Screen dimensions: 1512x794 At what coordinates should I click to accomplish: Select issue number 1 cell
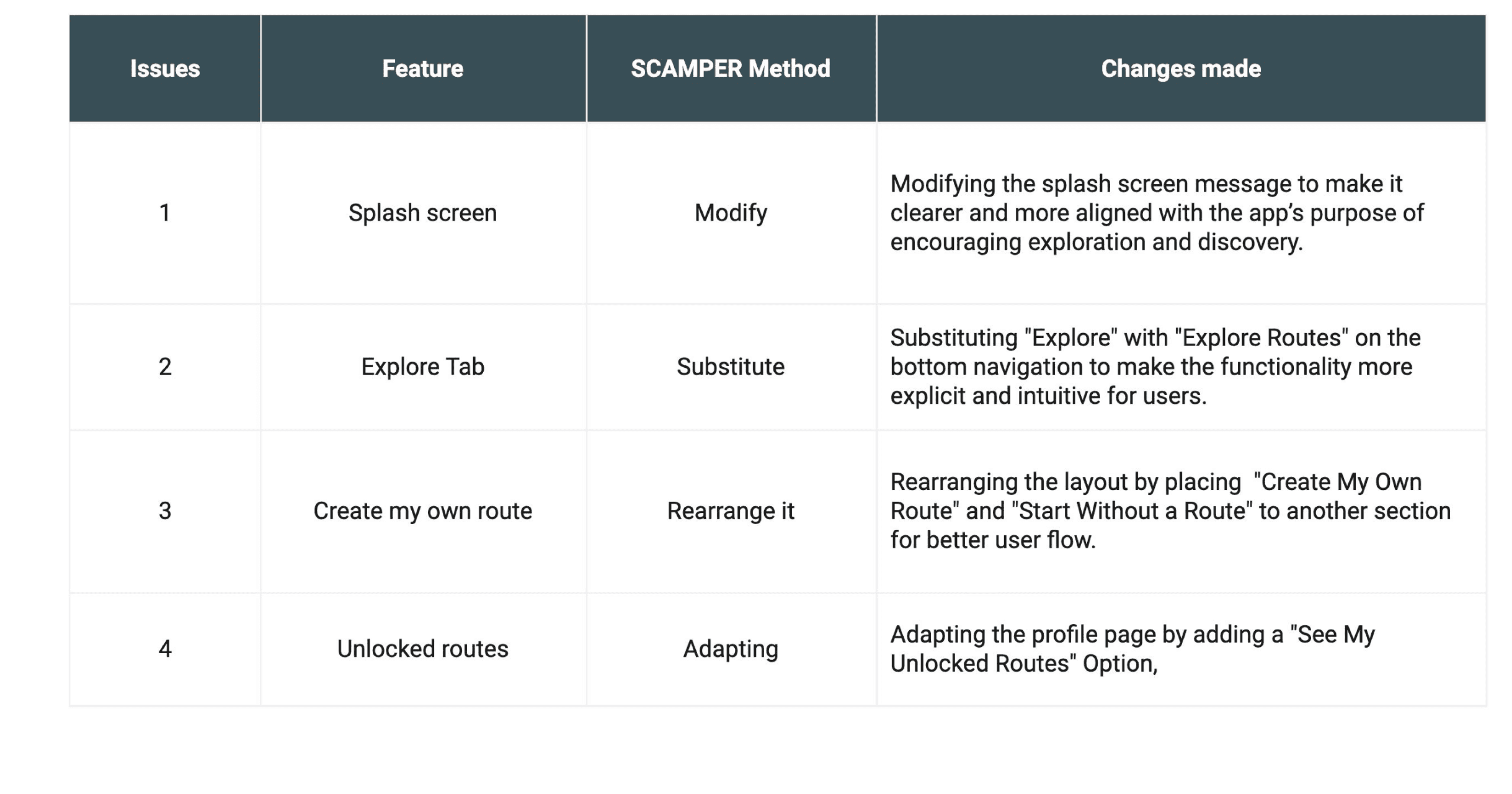[165, 213]
